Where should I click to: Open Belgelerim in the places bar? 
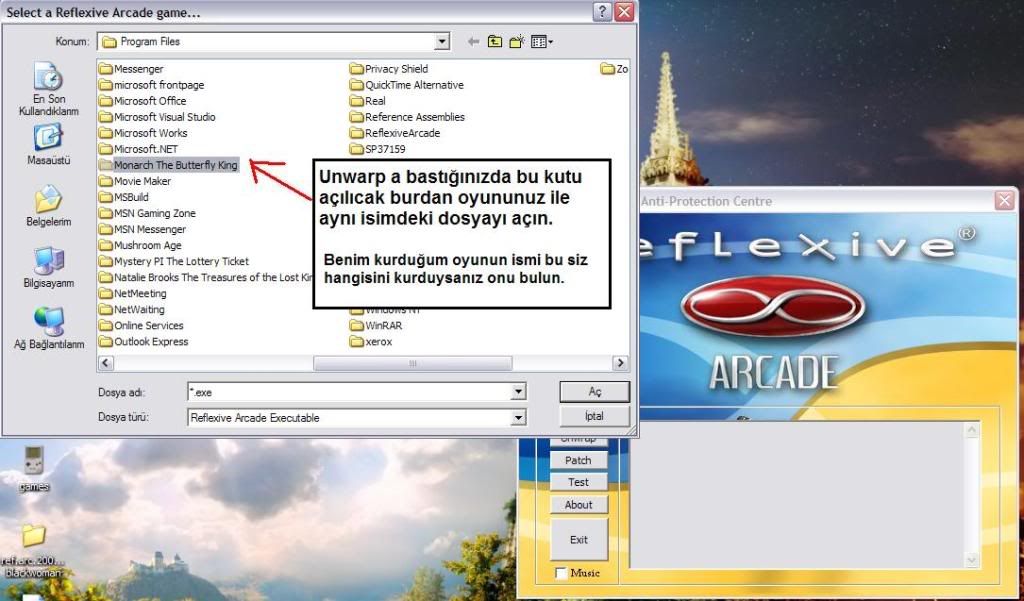point(48,206)
